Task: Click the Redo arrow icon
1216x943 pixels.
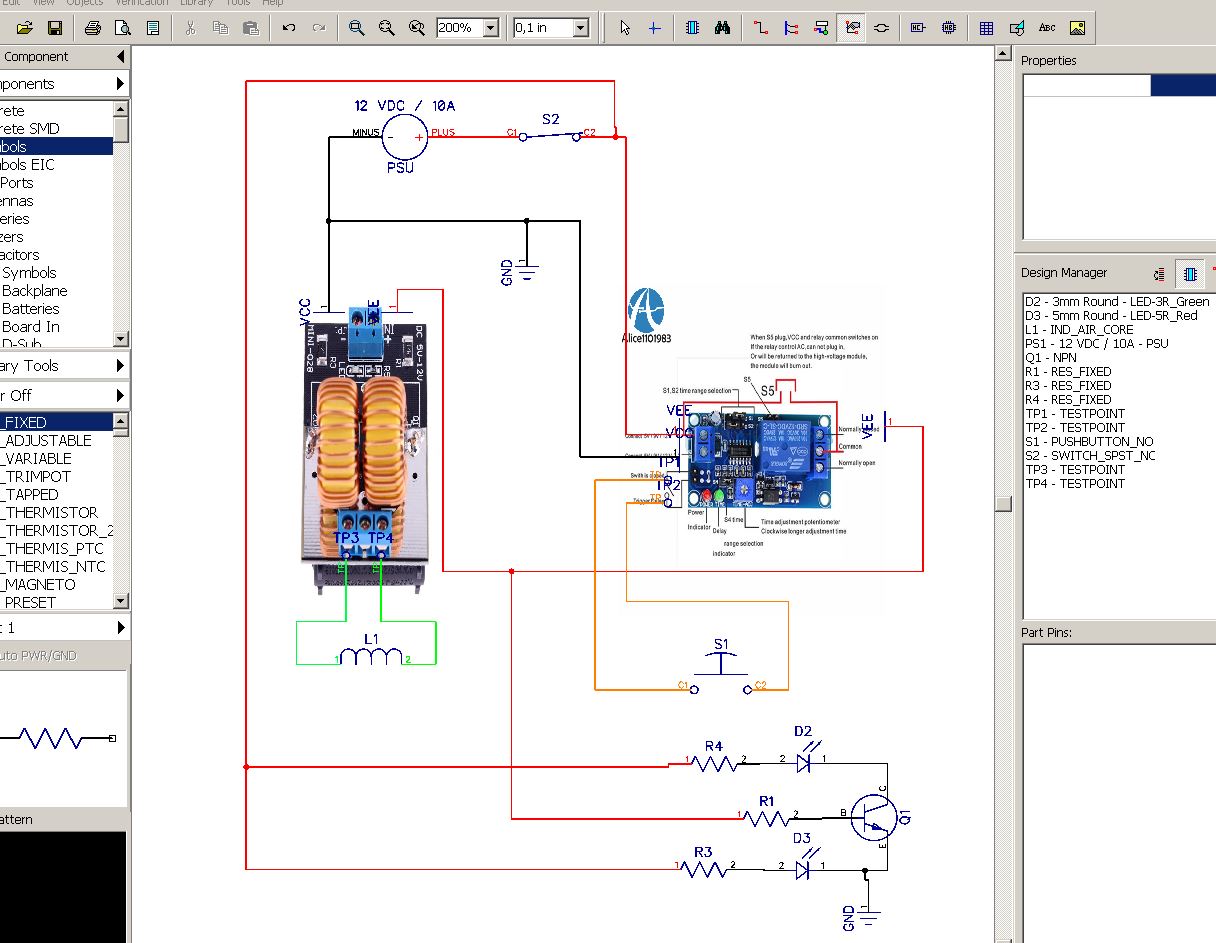Action: 319,28
